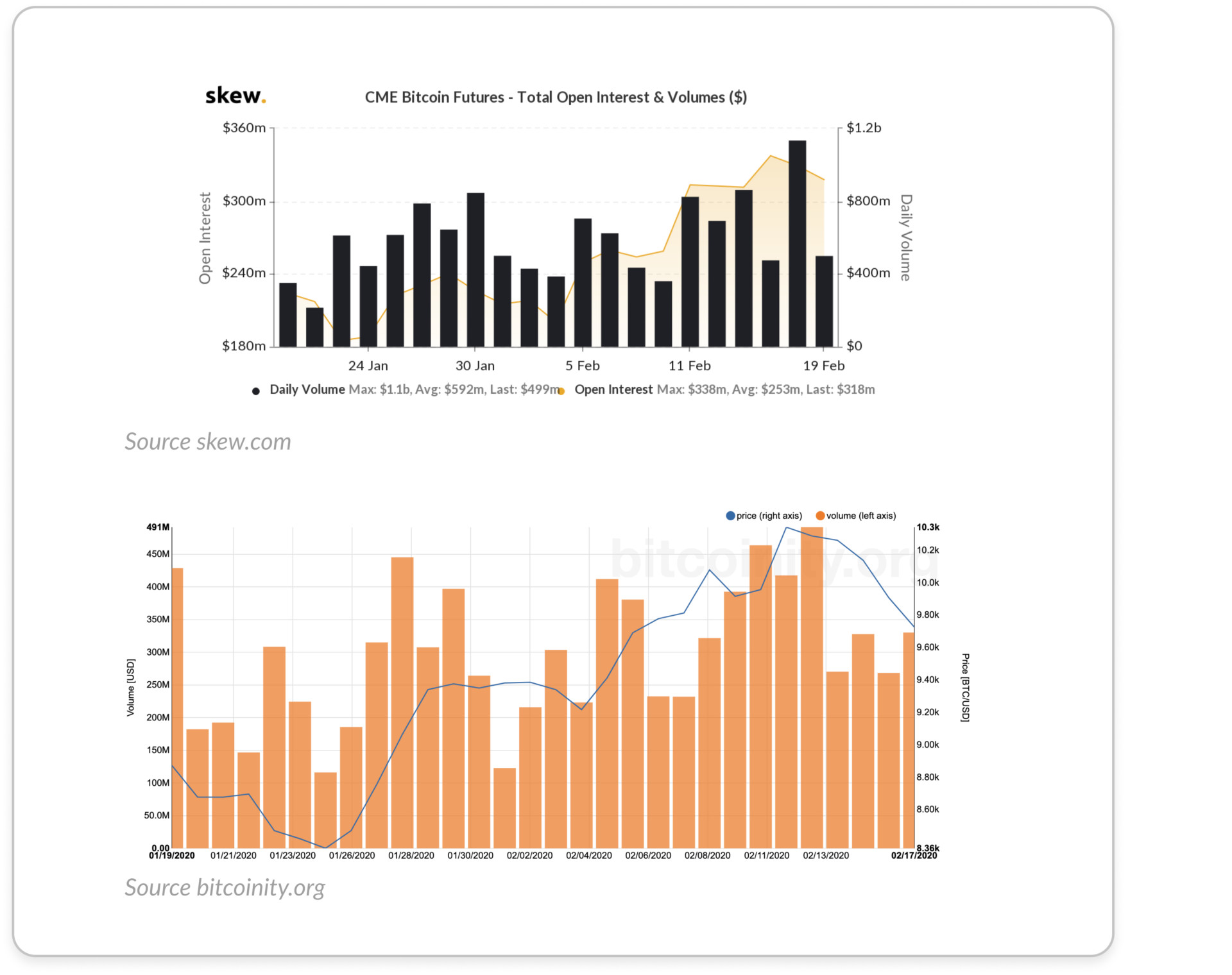Click the black Daily Volume legend dot

256,391
